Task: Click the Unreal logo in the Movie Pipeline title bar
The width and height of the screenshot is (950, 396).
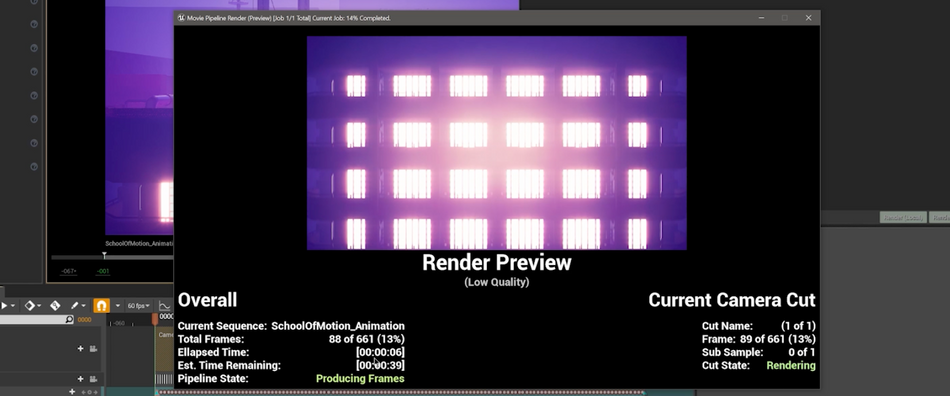Action: pyautogui.click(x=181, y=18)
